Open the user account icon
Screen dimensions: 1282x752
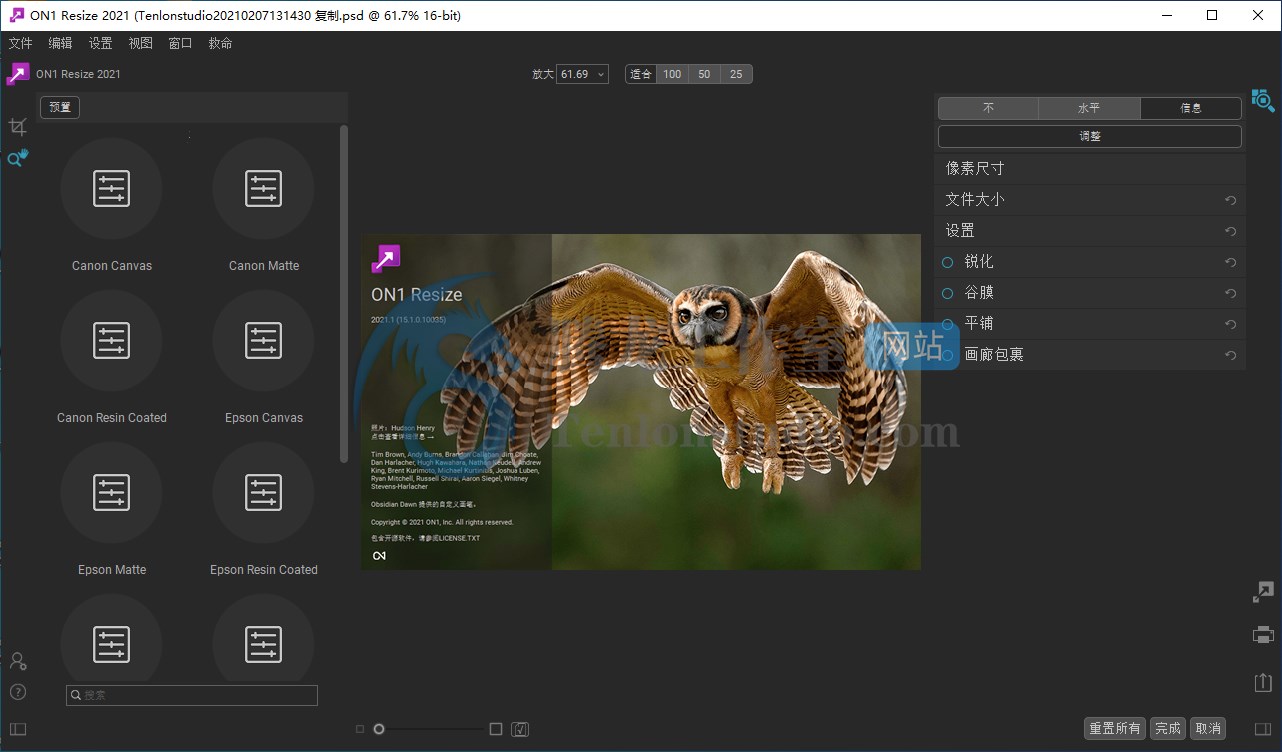point(17,661)
